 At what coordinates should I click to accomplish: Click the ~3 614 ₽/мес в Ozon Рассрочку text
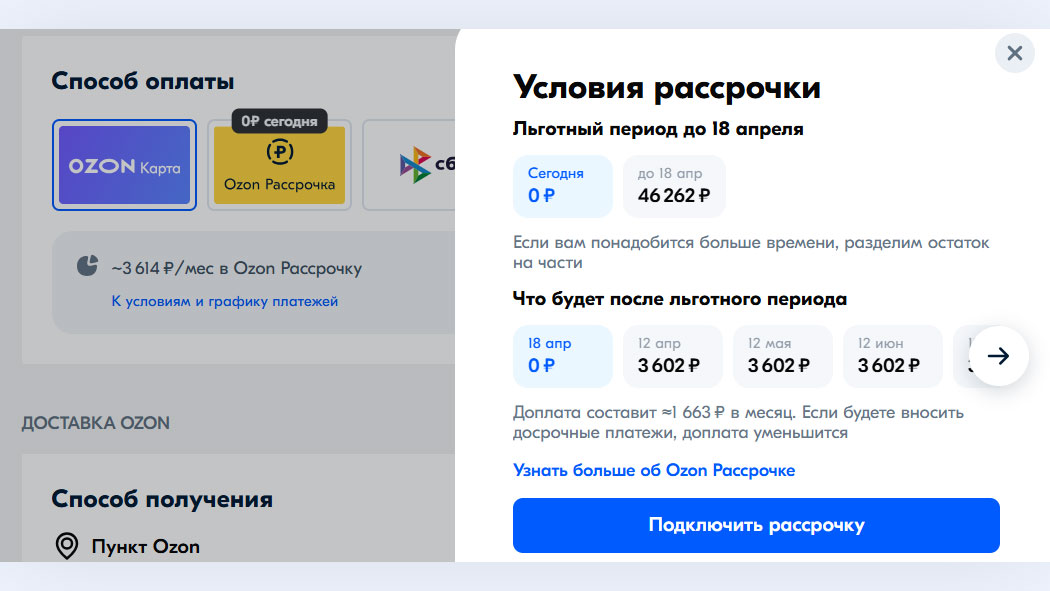coord(236,268)
